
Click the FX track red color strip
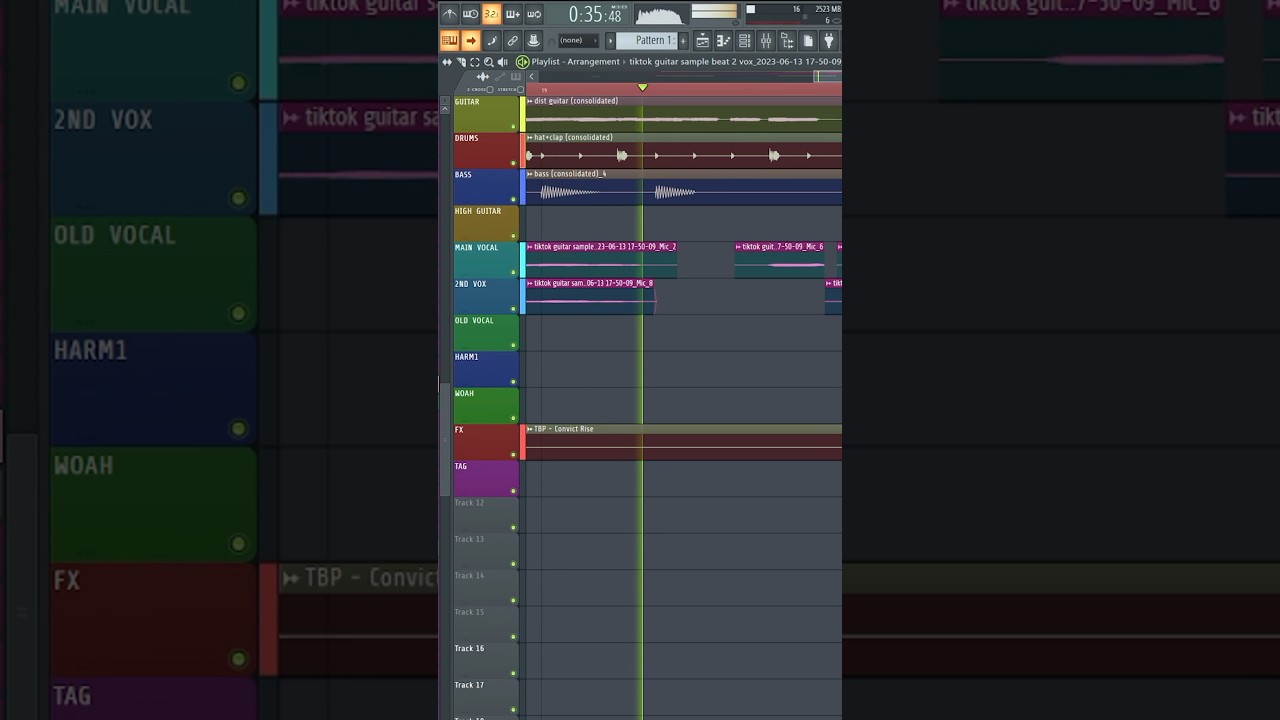tap(522, 443)
